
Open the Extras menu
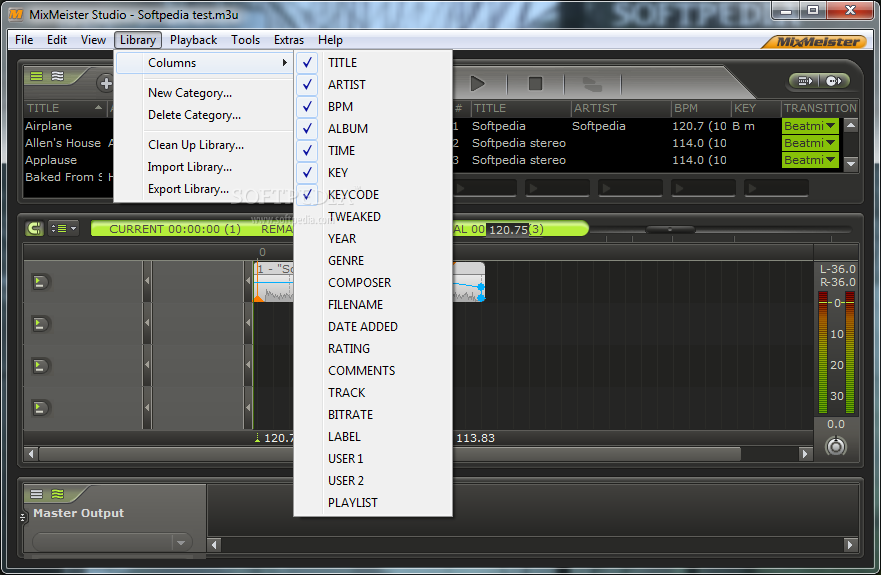[289, 40]
